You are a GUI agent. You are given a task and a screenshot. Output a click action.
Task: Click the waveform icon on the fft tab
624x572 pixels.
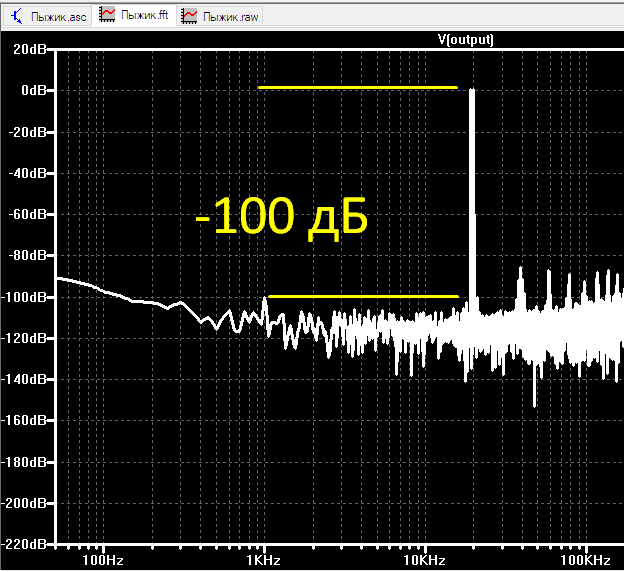point(107,15)
